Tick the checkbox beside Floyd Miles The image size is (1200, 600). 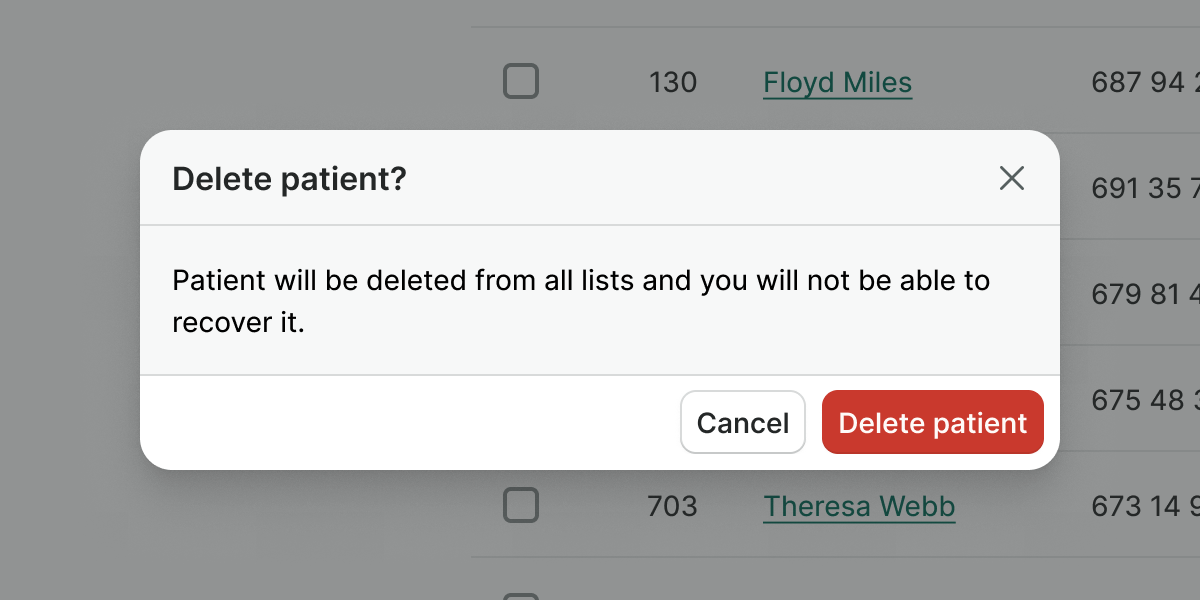pos(520,81)
